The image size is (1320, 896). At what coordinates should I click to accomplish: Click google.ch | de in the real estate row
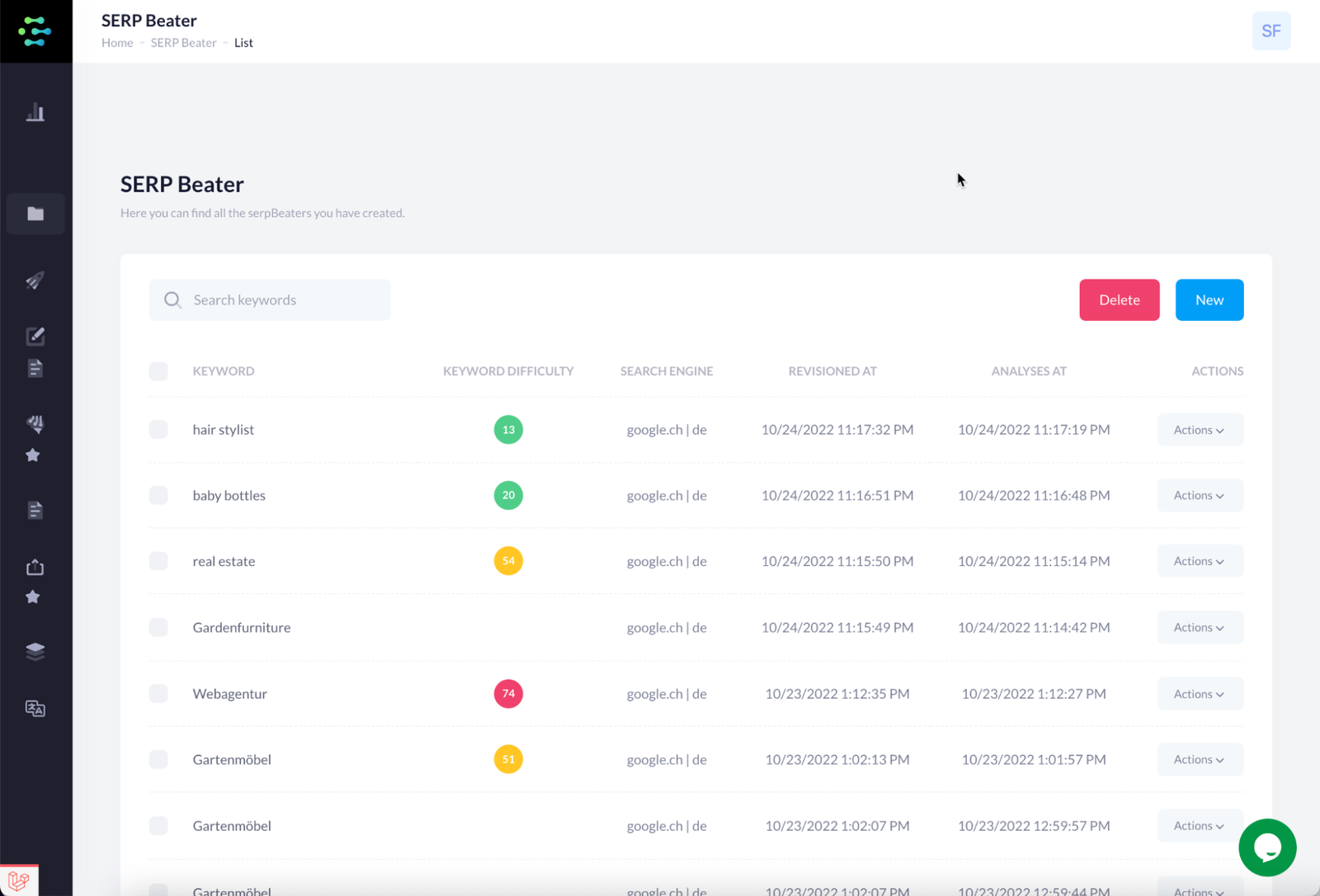coord(667,561)
